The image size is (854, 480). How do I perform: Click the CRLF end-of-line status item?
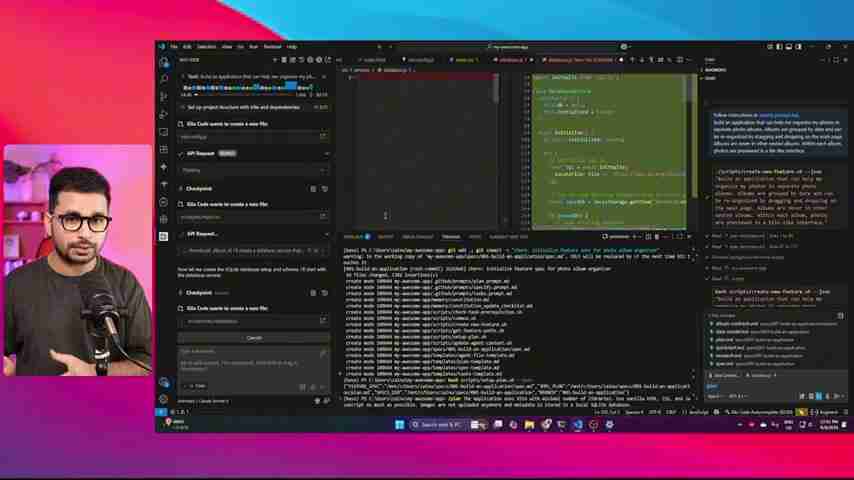coord(671,412)
